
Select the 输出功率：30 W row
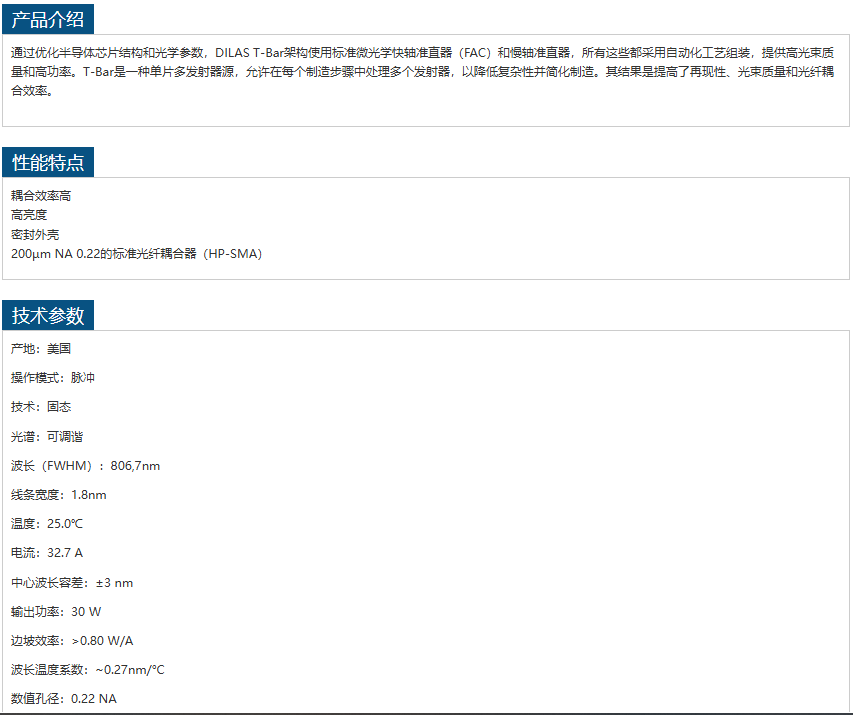[56, 612]
